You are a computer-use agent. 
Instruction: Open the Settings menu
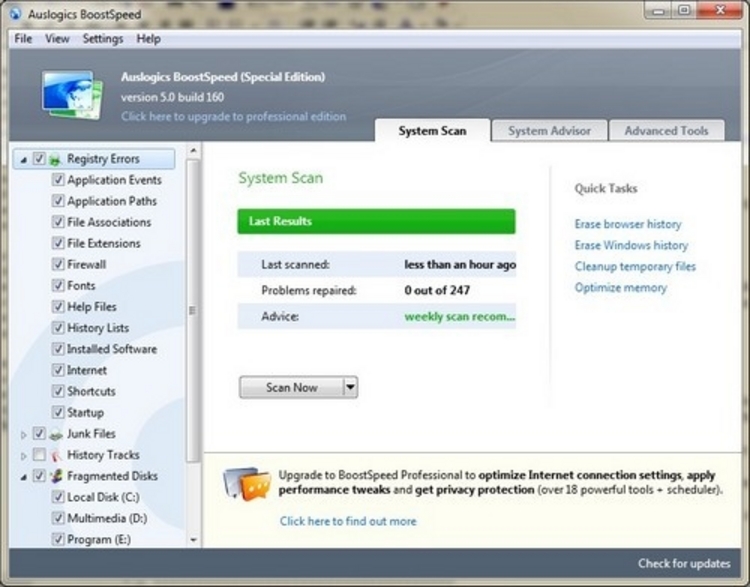tap(103, 39)
